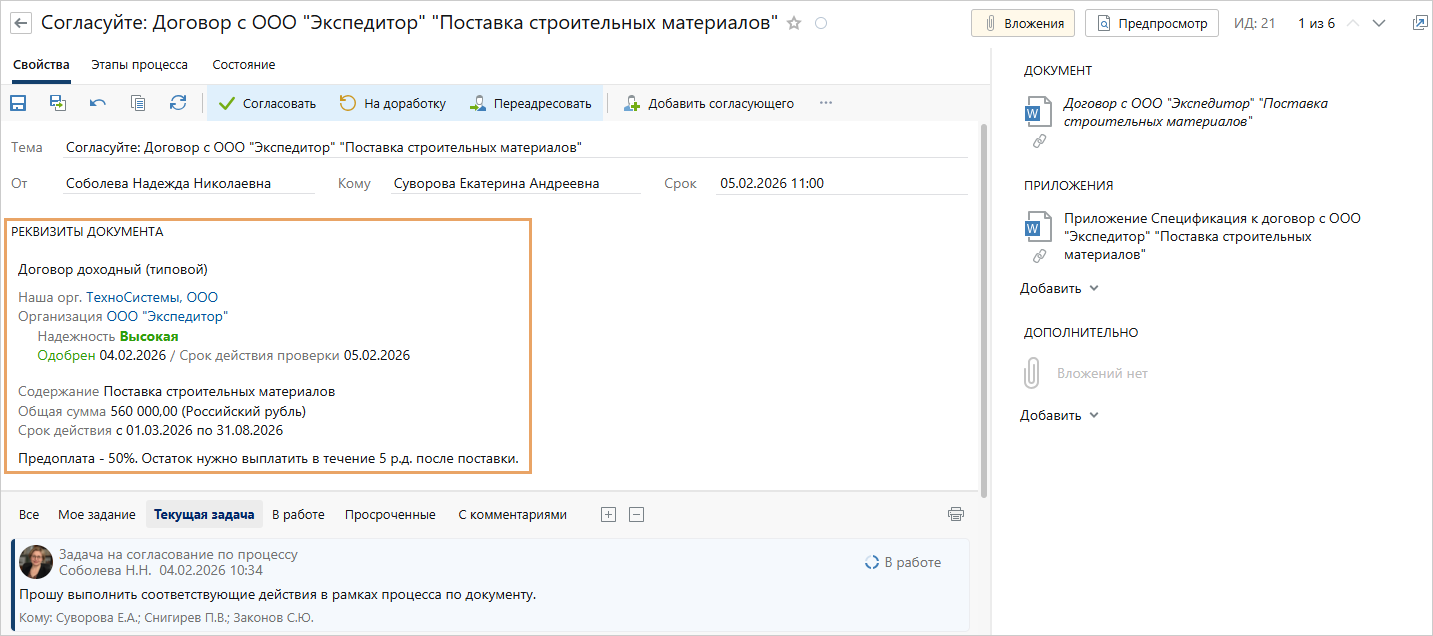
Task: Toggle the favorite star next to the title
Action: [794, 23]
